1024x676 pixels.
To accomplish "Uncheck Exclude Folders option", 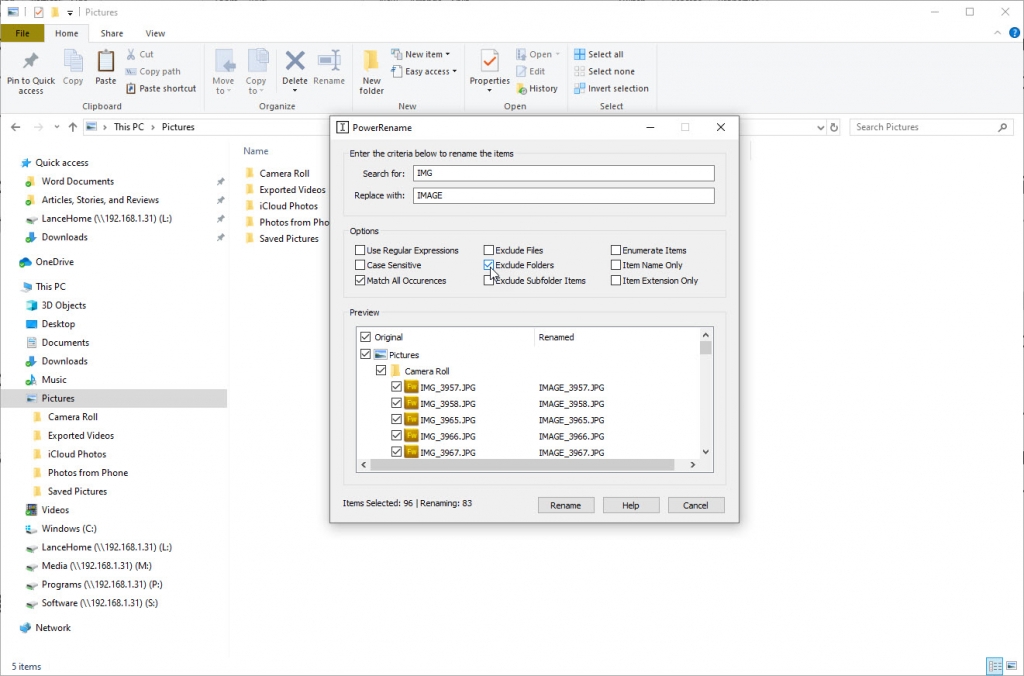I will pos(488,265).
